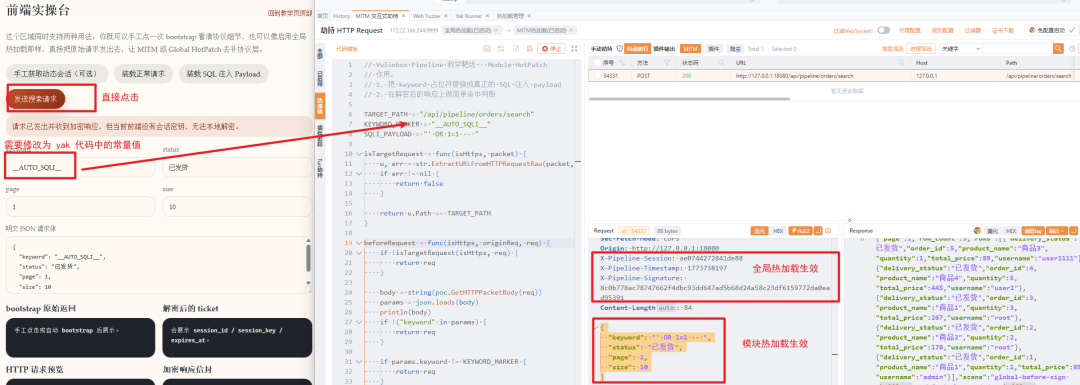This screenshot has width=1080, height=385.
Task: Remove the MITM热加载(已启动) tag
Action: (571, 30)
